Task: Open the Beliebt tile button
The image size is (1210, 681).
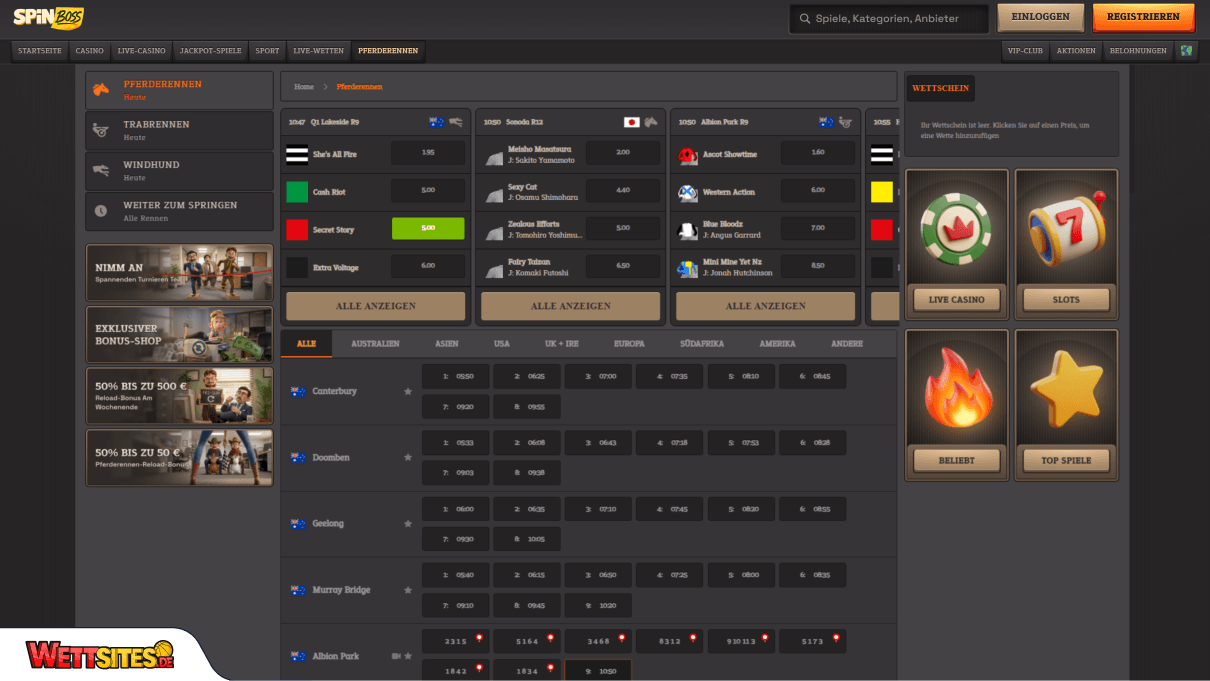Action: (x=956, y=460)
